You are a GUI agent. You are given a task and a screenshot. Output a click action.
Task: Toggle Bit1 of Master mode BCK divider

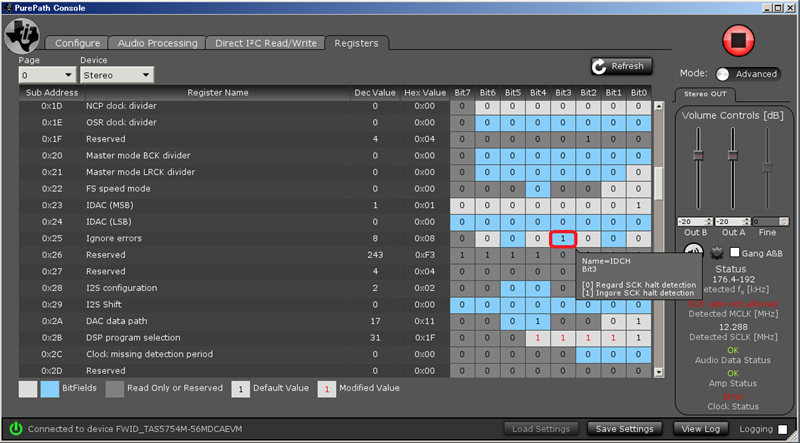pos(613,156)
